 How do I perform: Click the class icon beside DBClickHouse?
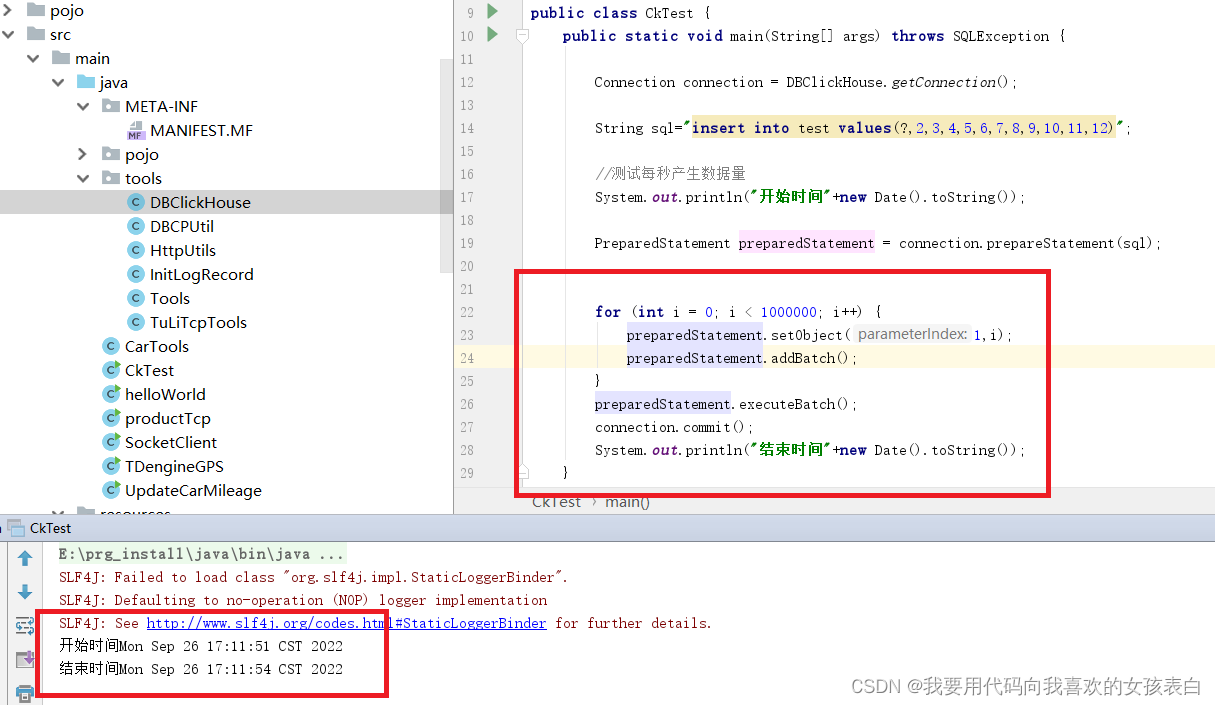pos(134,202)
